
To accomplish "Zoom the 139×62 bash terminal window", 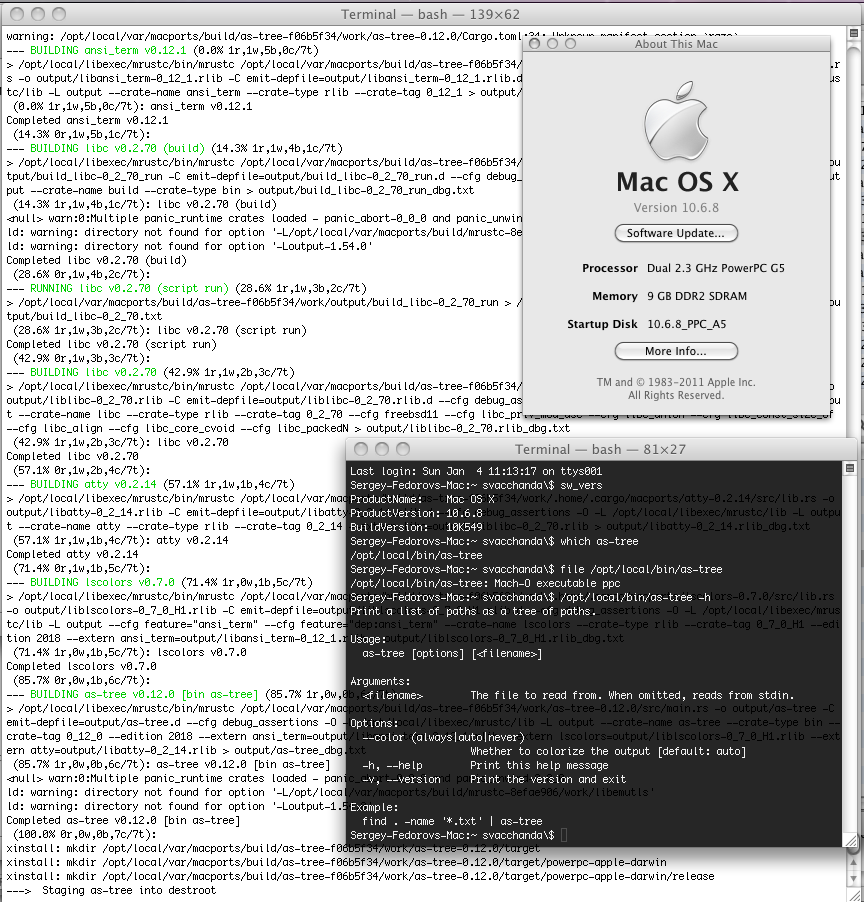I will [59, 14].
